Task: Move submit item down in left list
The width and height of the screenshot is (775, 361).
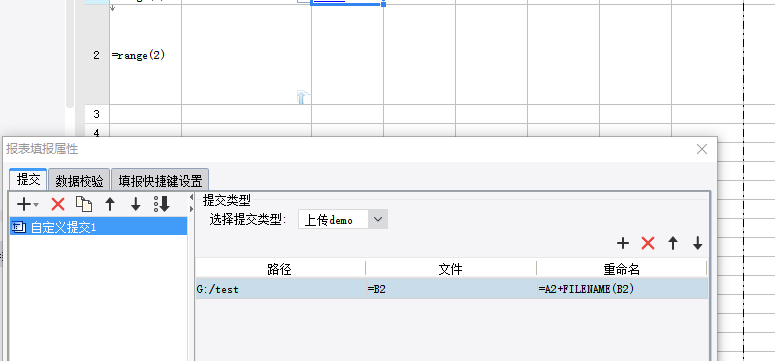Action: pyautogui.click(x=135, y=204)
